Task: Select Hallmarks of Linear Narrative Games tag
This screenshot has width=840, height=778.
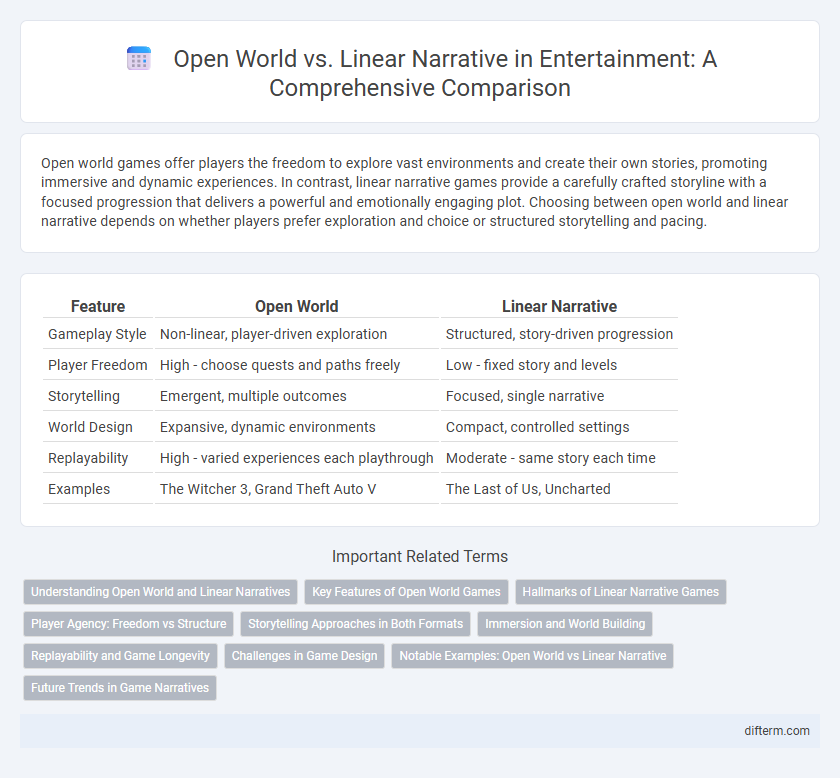Action: click(x=620, y=592)
